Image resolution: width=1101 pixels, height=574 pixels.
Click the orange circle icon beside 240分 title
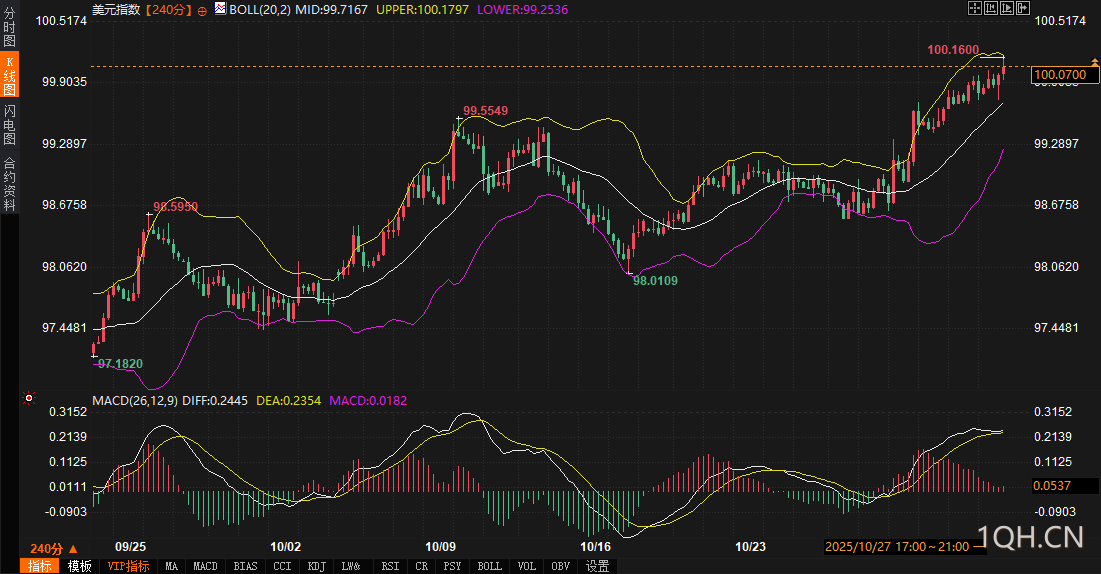(203, 9)
